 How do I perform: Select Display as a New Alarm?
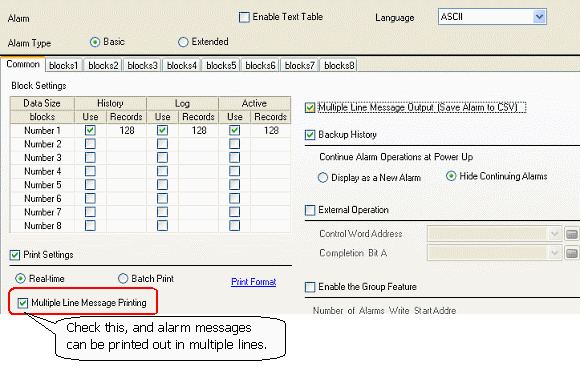tap(323, 178)
